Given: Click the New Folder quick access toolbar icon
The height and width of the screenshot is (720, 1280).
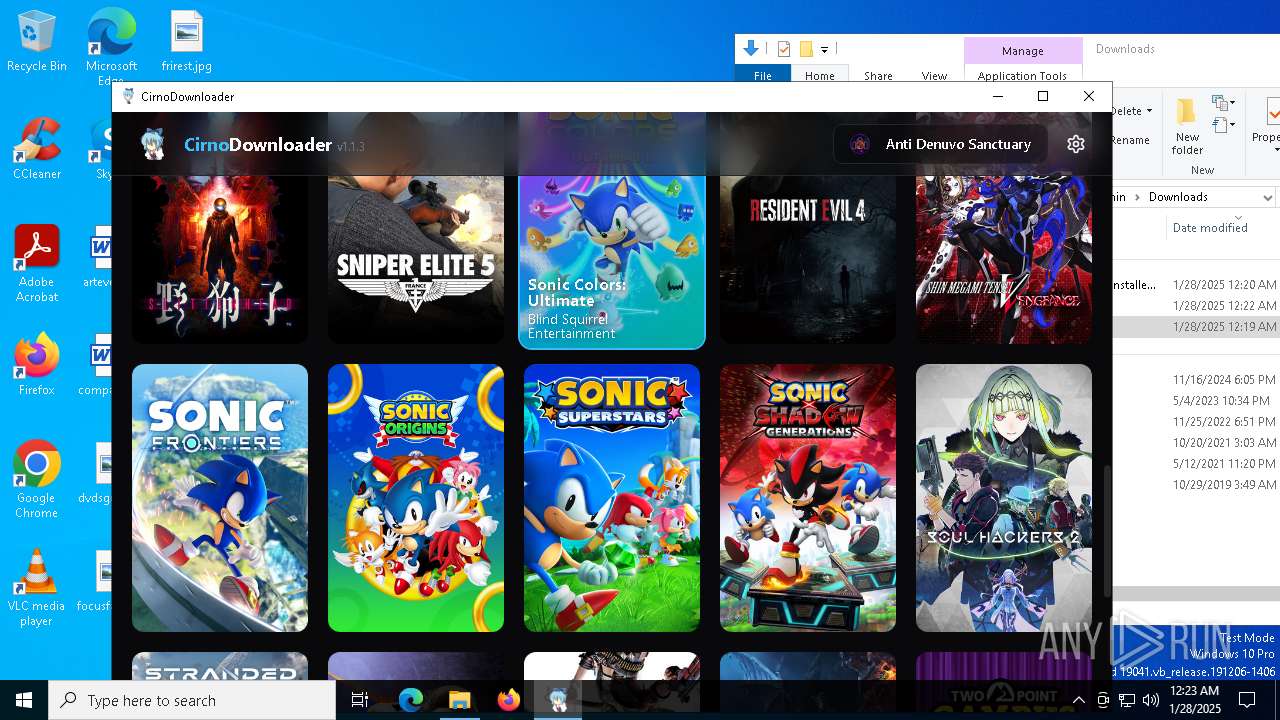Looking at the screenshot, I should 806,49.
